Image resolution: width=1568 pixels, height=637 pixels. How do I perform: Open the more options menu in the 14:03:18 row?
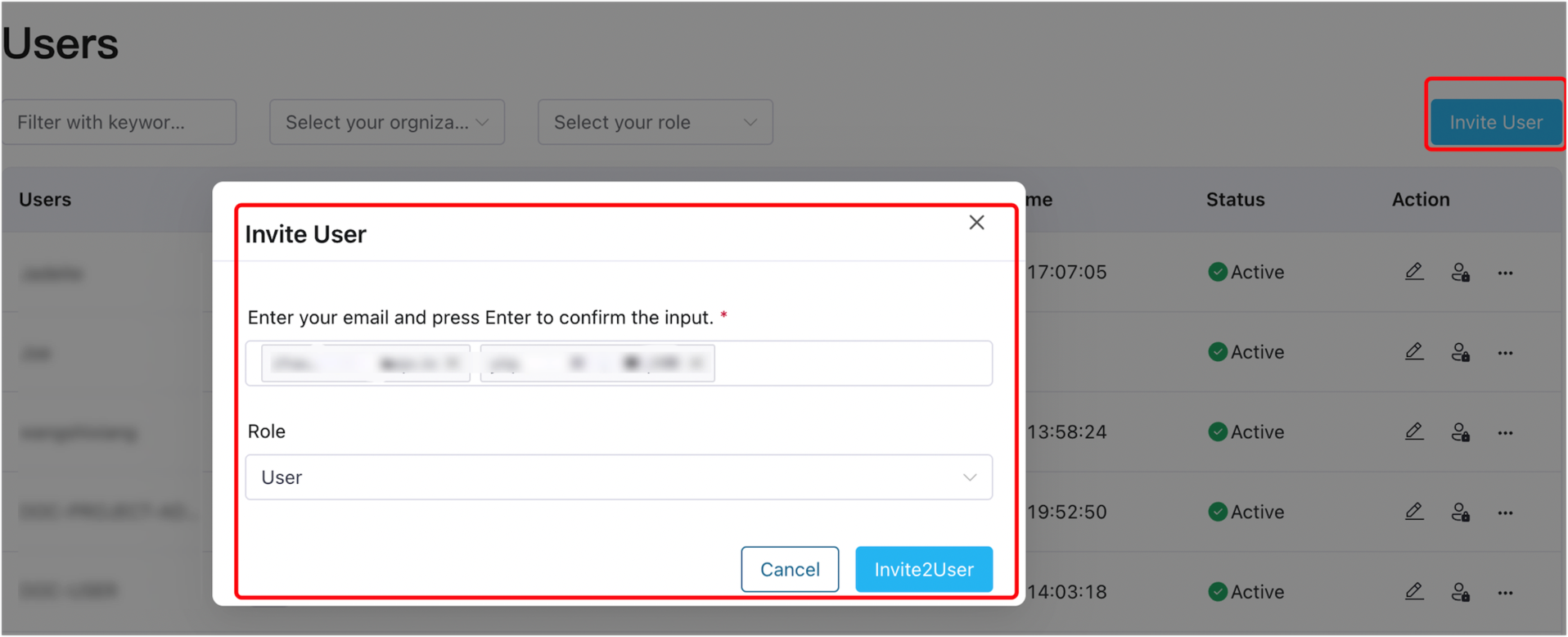1505,592
